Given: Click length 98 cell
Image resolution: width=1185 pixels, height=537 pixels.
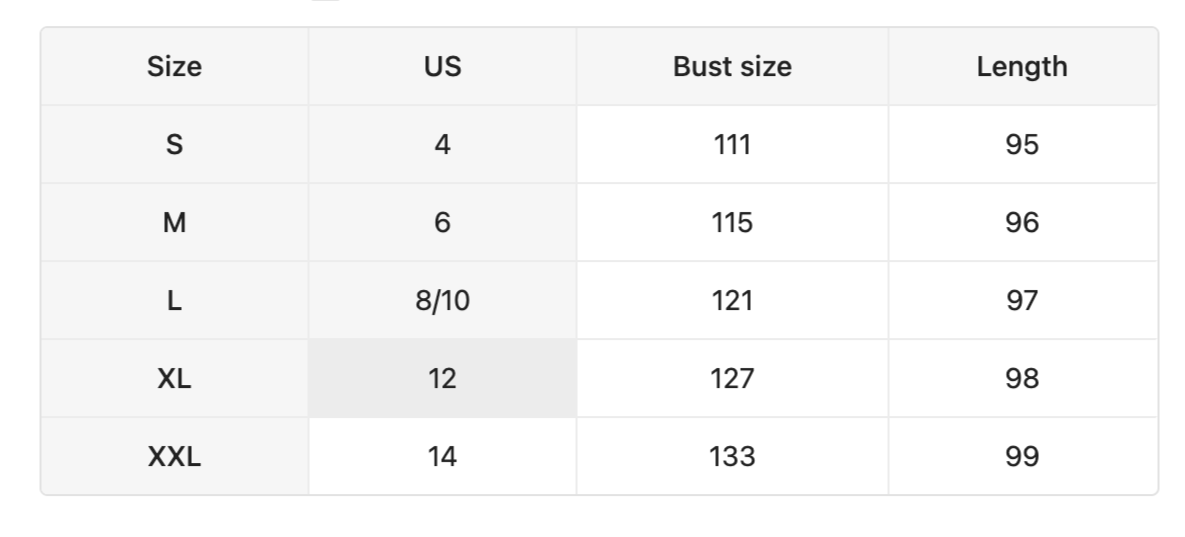Looking at the screenshot, I should (x=1022, y=379).
